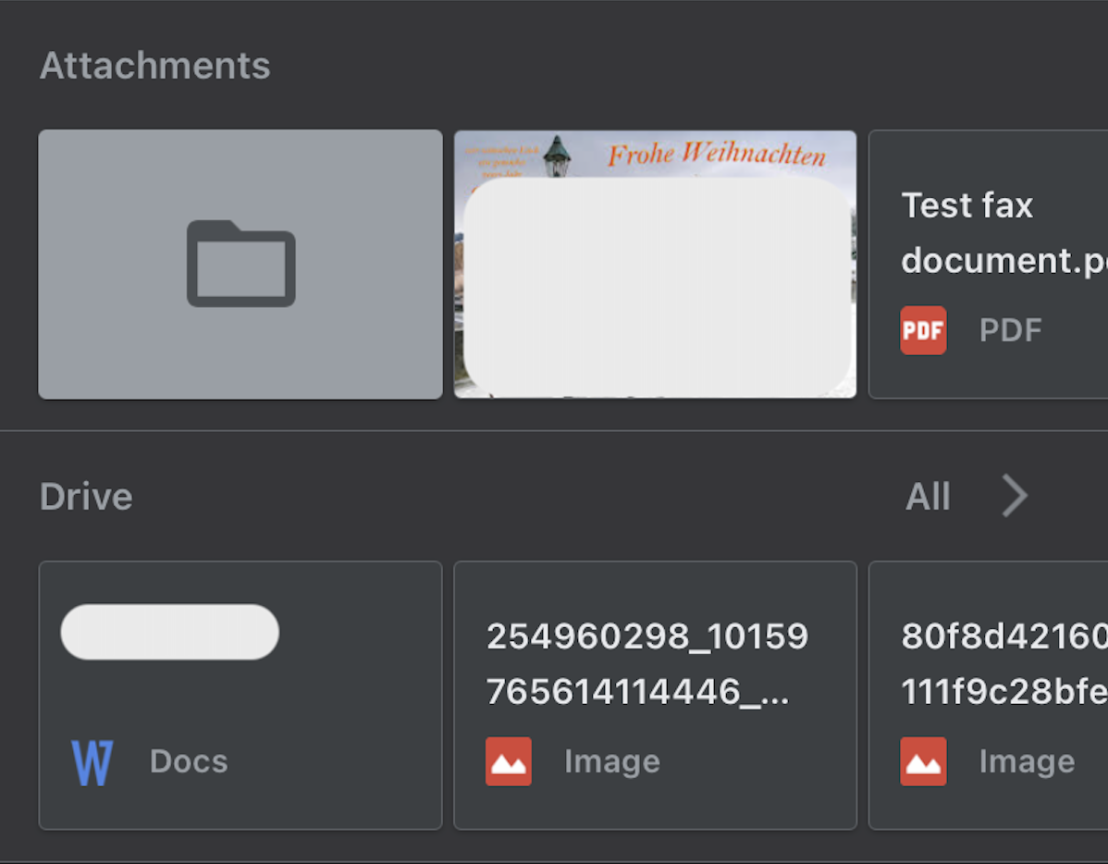Open the Frohe Weihnachten image attachment

click(656, 285)
